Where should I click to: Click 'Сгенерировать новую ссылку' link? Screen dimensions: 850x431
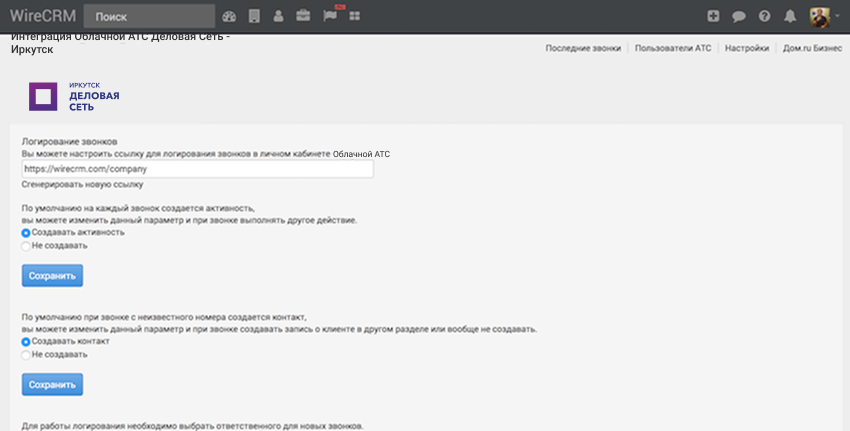[82, 184]
